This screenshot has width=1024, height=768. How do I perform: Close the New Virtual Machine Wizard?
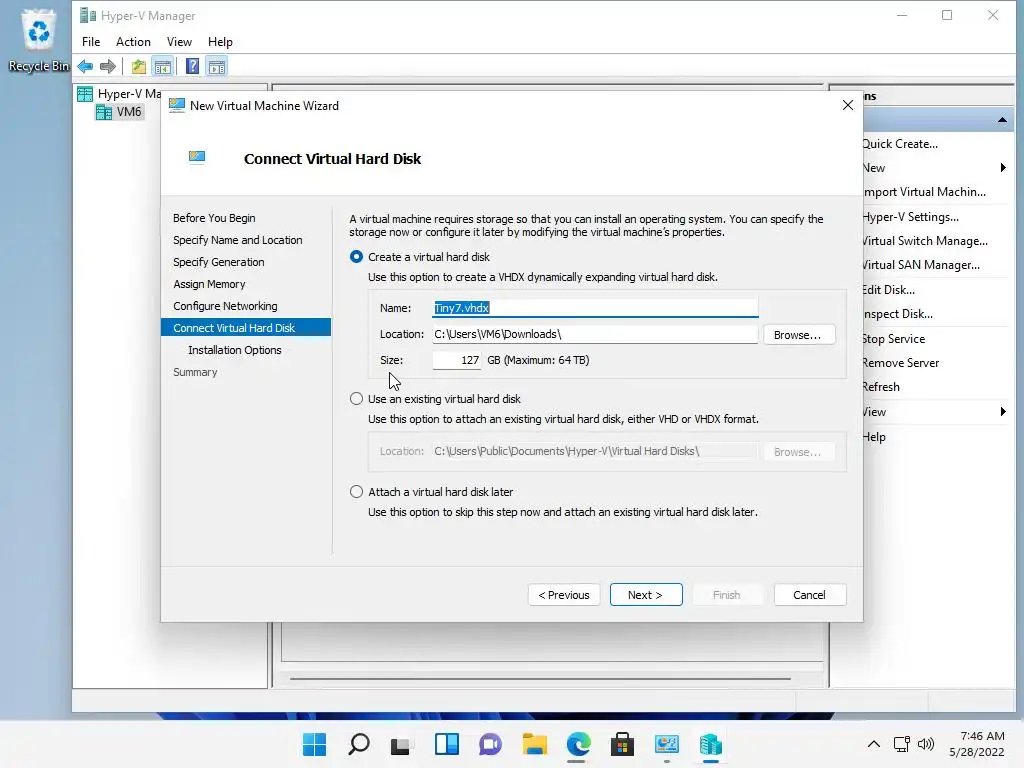click(x=848, y=105)
